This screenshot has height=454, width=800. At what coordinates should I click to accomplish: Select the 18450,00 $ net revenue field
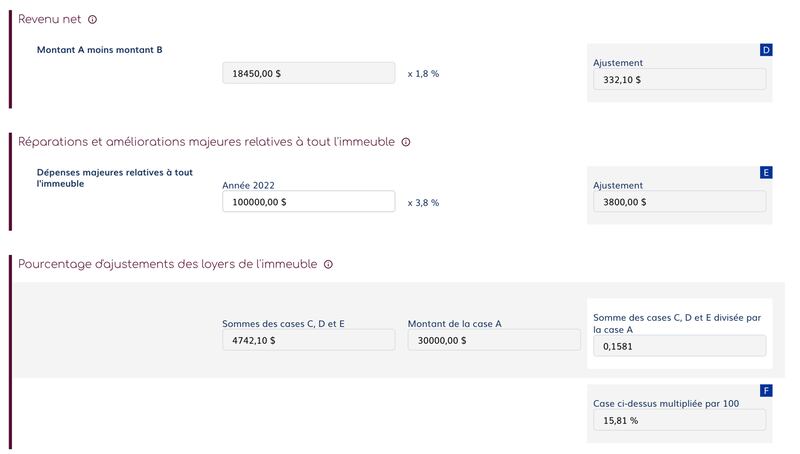pyautogui.click(x=308, y=73)
